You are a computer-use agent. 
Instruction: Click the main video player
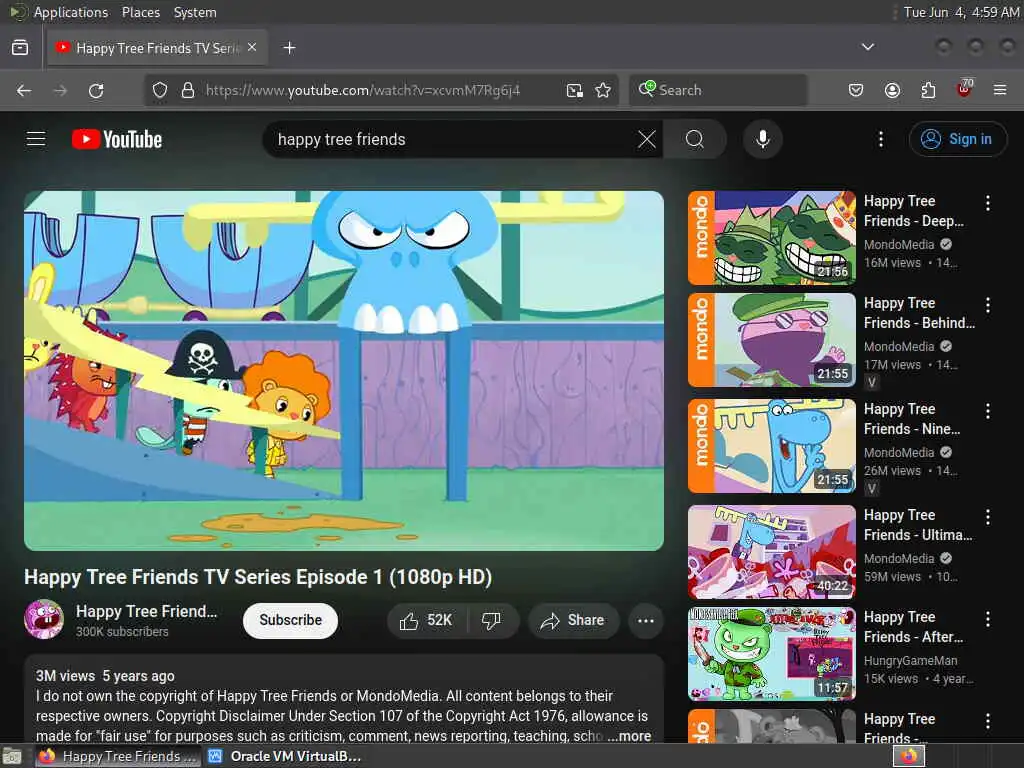344,370
